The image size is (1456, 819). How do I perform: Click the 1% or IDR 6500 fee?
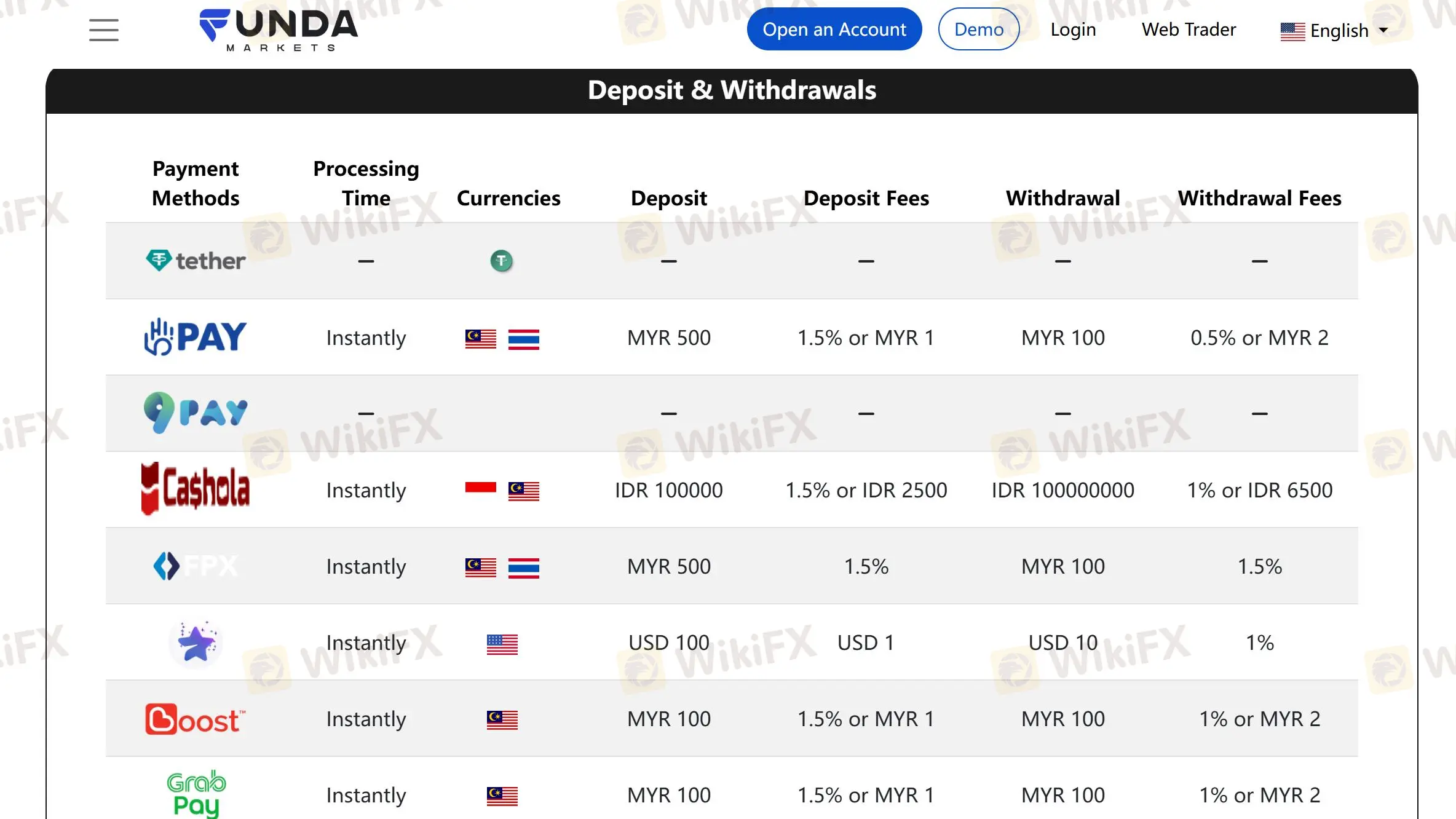[1259, 490]
